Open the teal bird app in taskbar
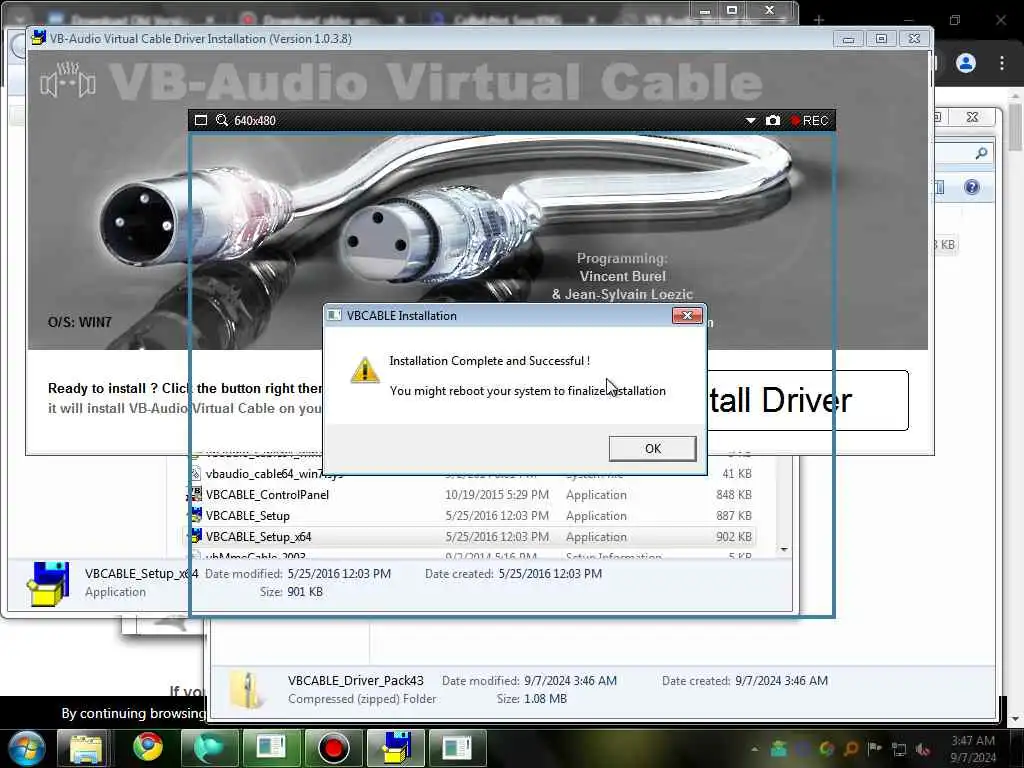The width and height of the screenshot is (1024, 768). pyautogui.click(x=209, y=748)
